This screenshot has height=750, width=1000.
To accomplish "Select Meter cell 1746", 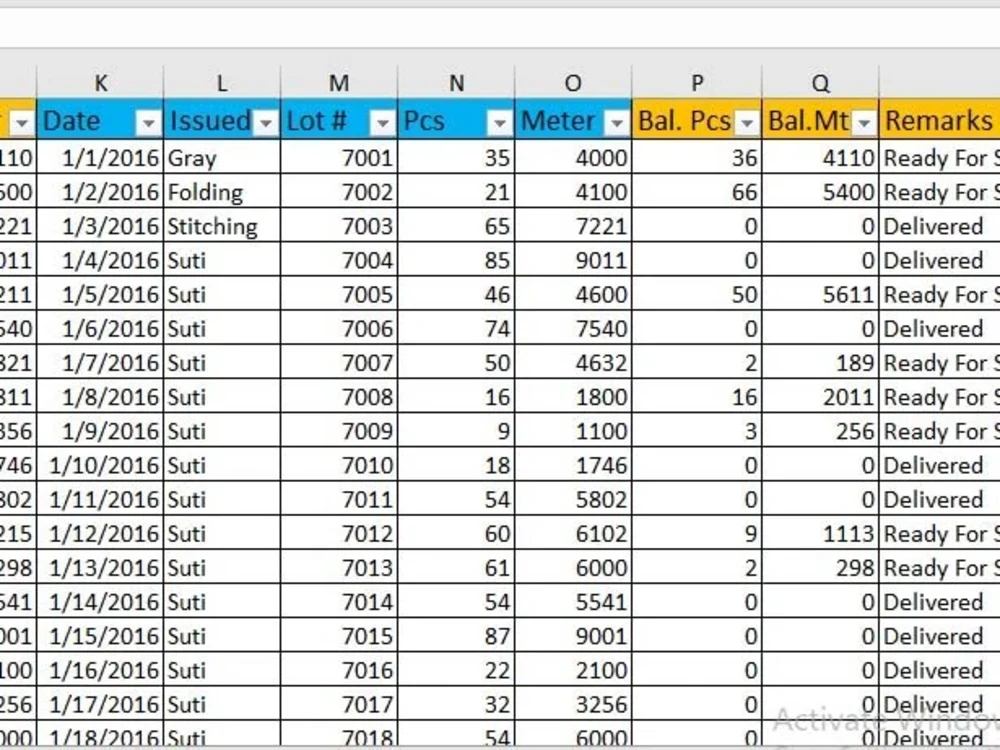I will pyautogui.click(x=573, y=465).
